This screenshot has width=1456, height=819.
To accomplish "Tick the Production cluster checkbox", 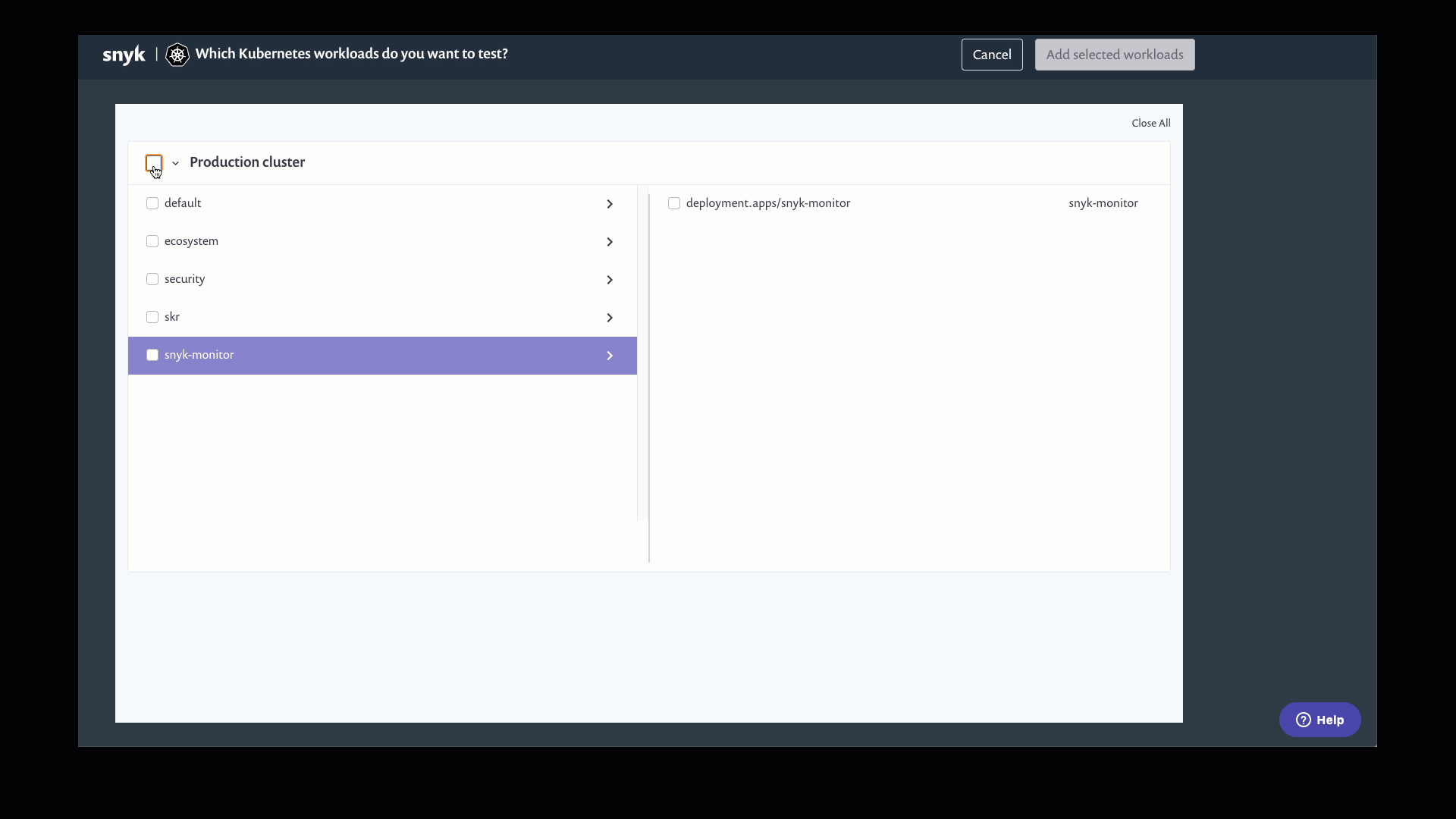I will [154, 162].
